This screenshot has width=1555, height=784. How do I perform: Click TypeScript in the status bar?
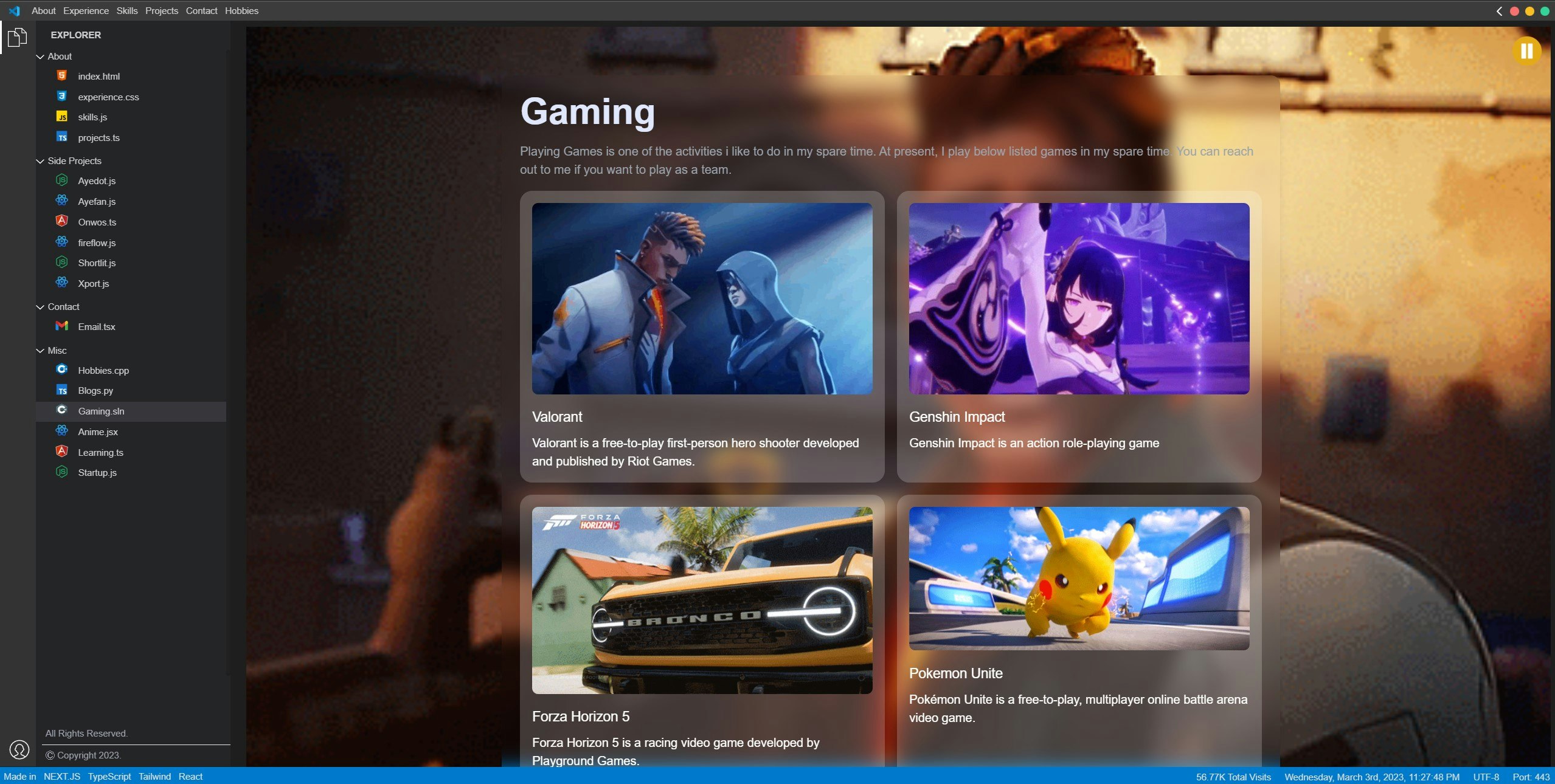(109, 777)
